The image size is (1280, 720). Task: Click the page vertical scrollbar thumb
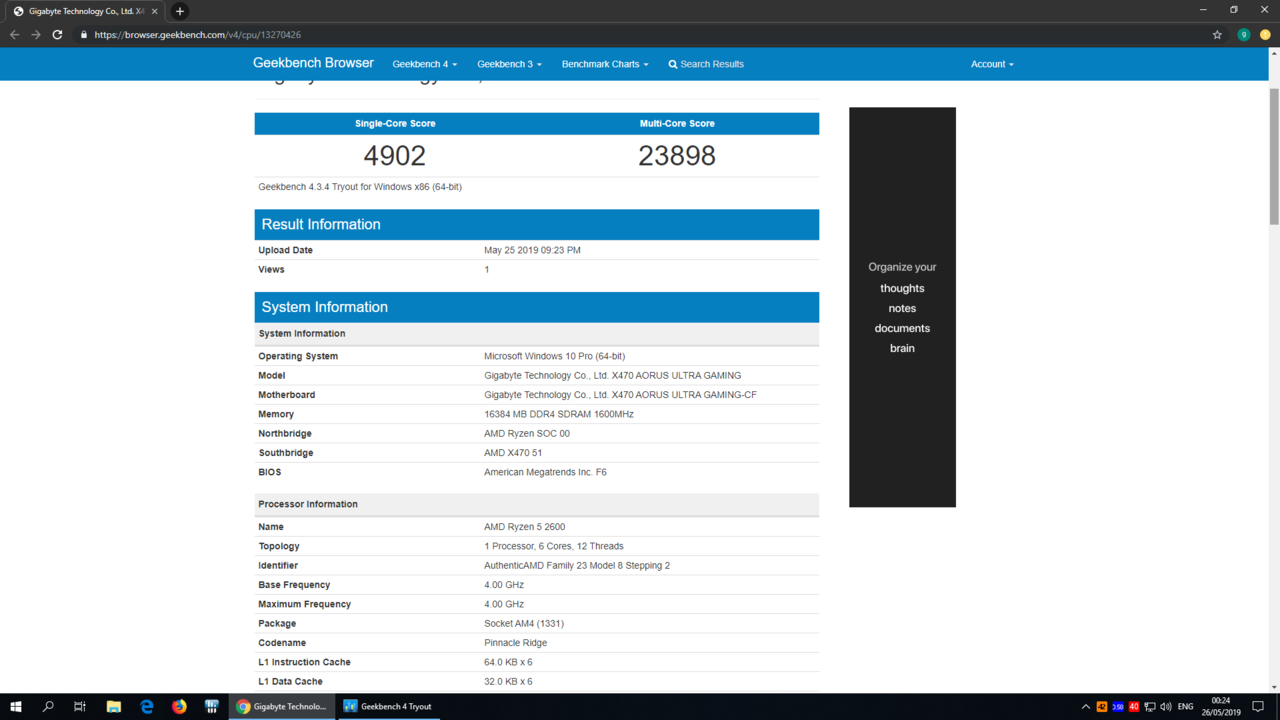click(1274, 156)
